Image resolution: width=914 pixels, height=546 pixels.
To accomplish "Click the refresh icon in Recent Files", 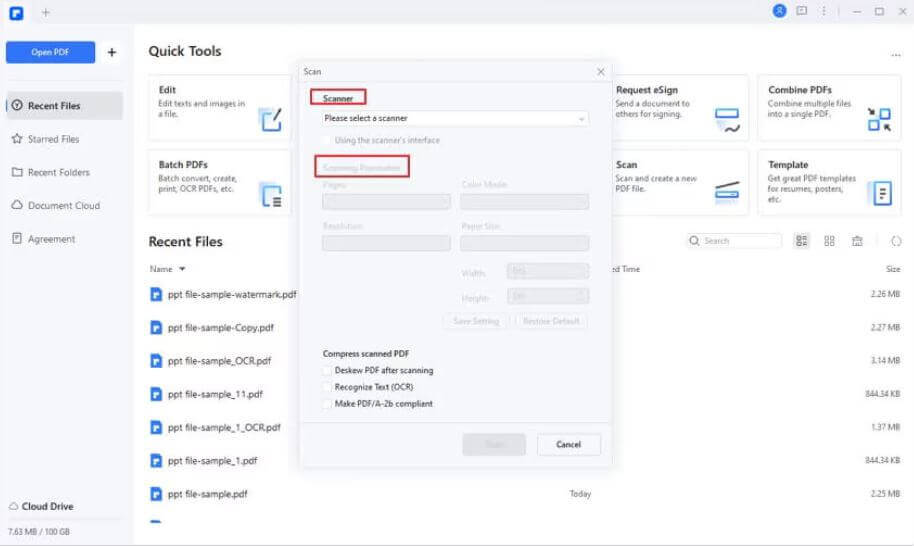I will click(x=896, y=241).
